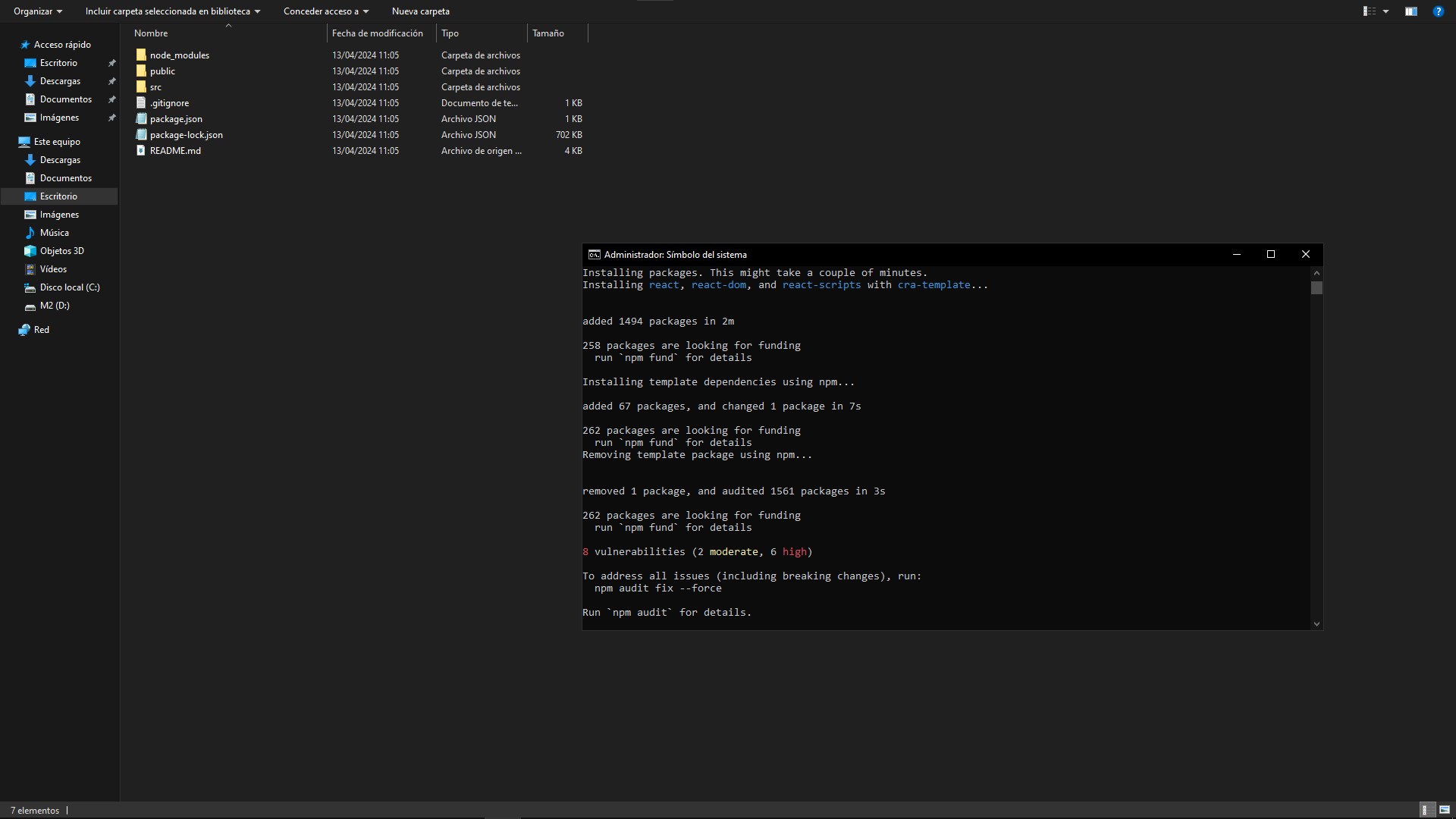The height and width of the screenshot is (819, 1456).
Task: Select Objetos 3D in the sidebar
Action: pos(61,251)
